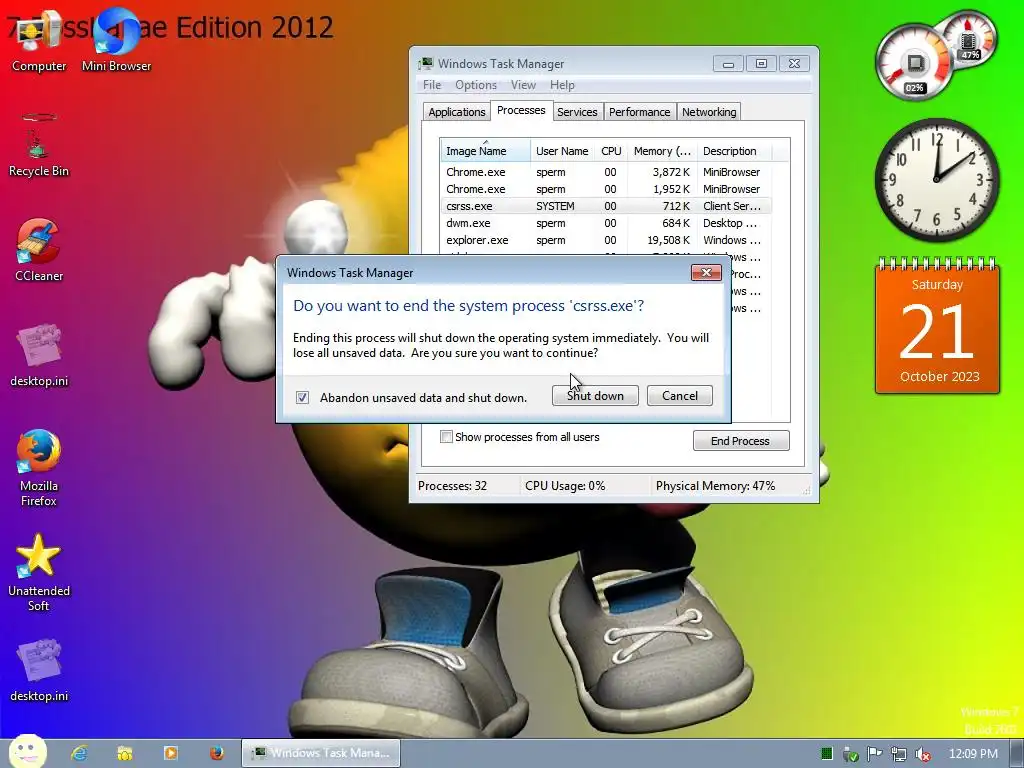Minimize the Windows Task Manager window
The height and width of the screenshot is (768, 1024).
coord(729,63)
